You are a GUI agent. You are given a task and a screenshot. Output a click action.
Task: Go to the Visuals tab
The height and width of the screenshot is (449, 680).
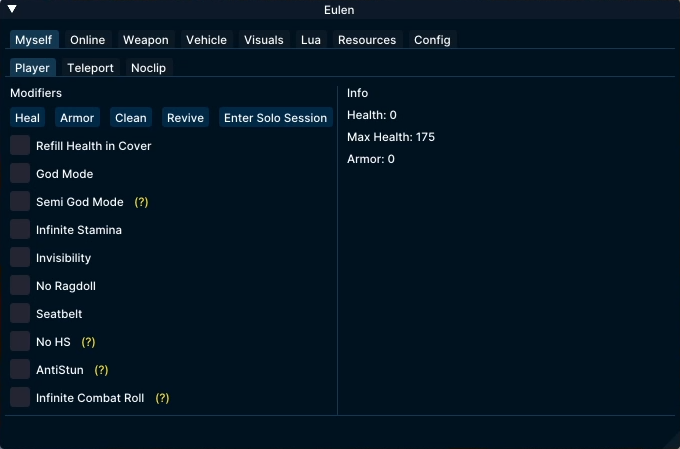pyautogui.click(x=264, y=40)
